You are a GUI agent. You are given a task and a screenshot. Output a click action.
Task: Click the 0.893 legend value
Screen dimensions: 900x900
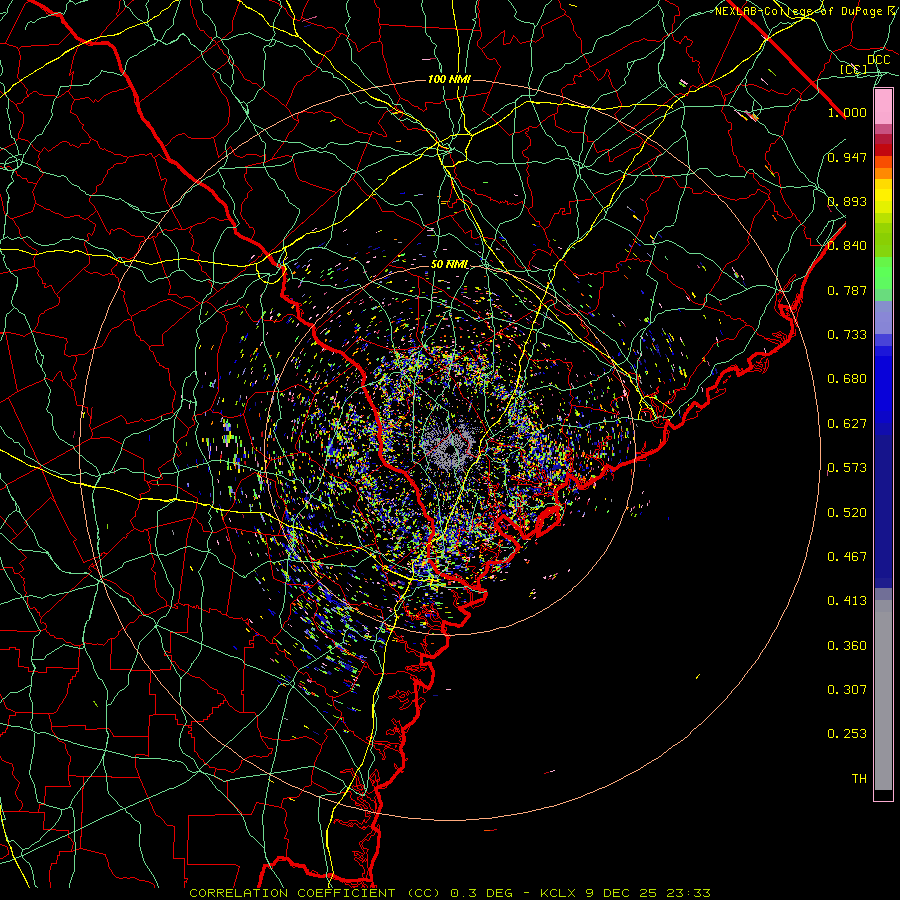pyautogui.click(x=847, y=201)
